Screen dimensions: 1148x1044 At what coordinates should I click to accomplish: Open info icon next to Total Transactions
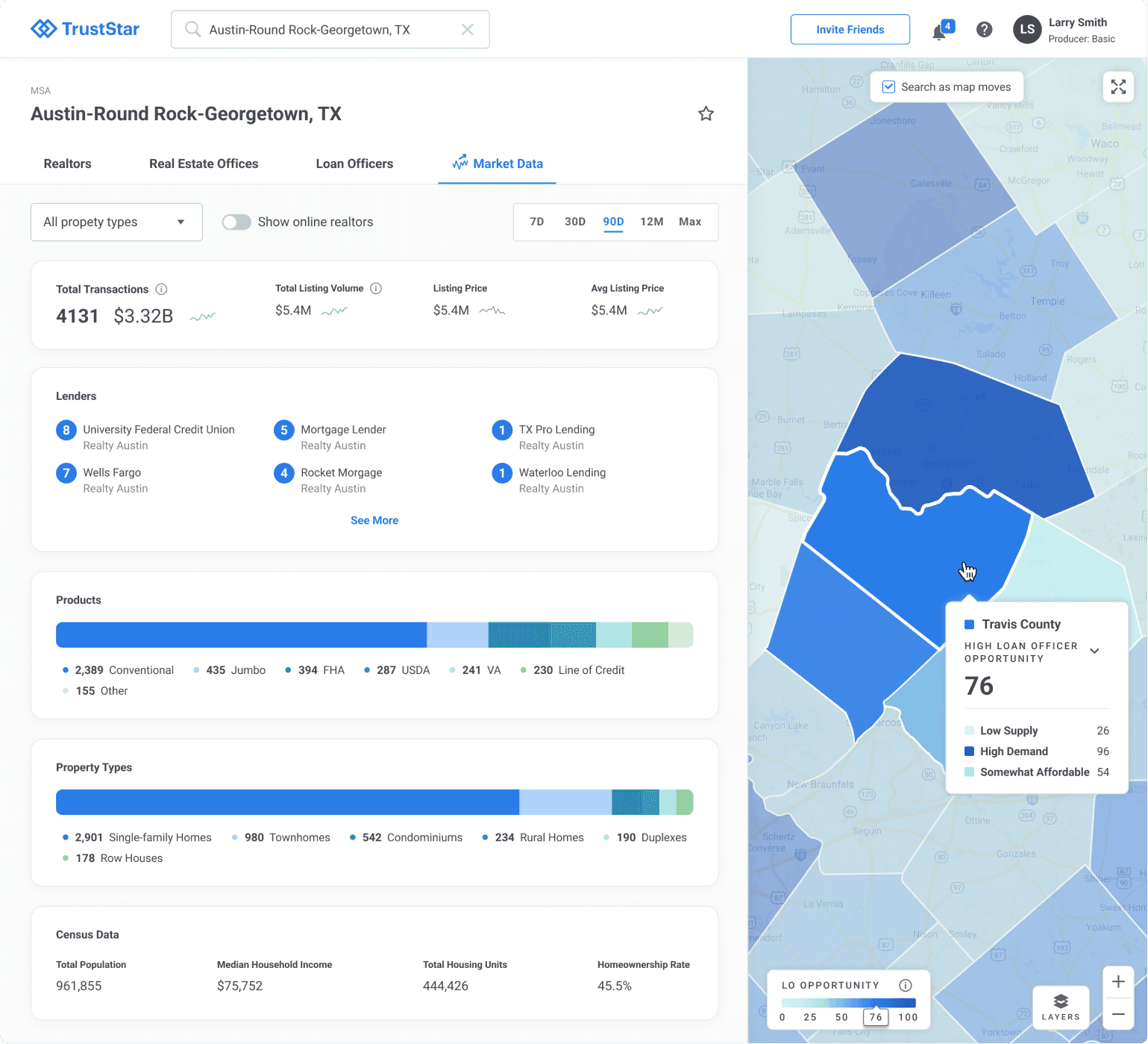(161, 289)
